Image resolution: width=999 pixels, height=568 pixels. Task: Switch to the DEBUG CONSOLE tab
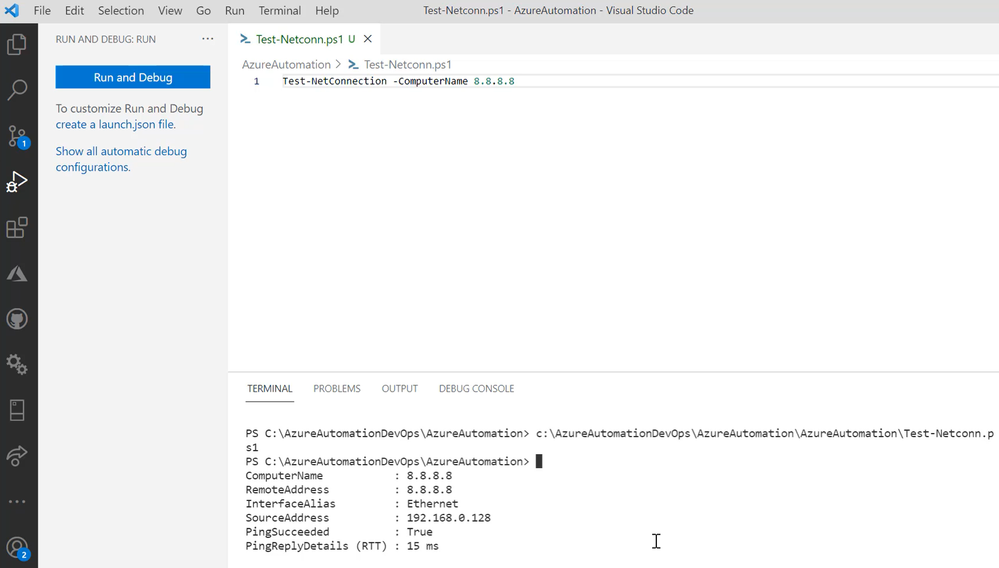tap(476, 388)
